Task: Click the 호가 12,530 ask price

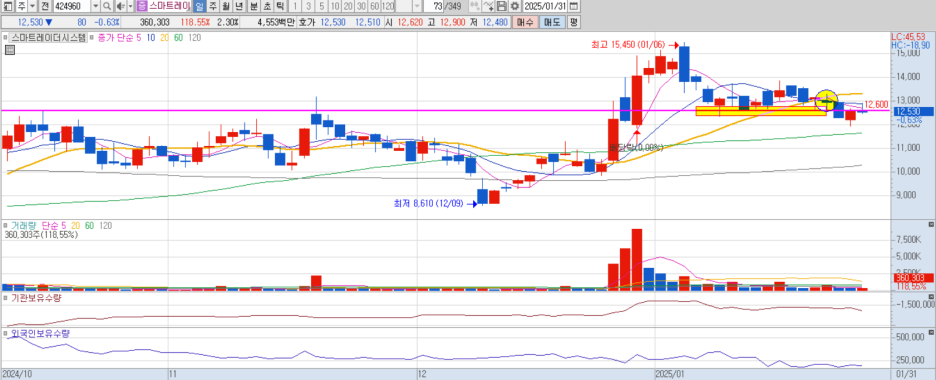Action: pyautogui.click(x=332, y=22)
